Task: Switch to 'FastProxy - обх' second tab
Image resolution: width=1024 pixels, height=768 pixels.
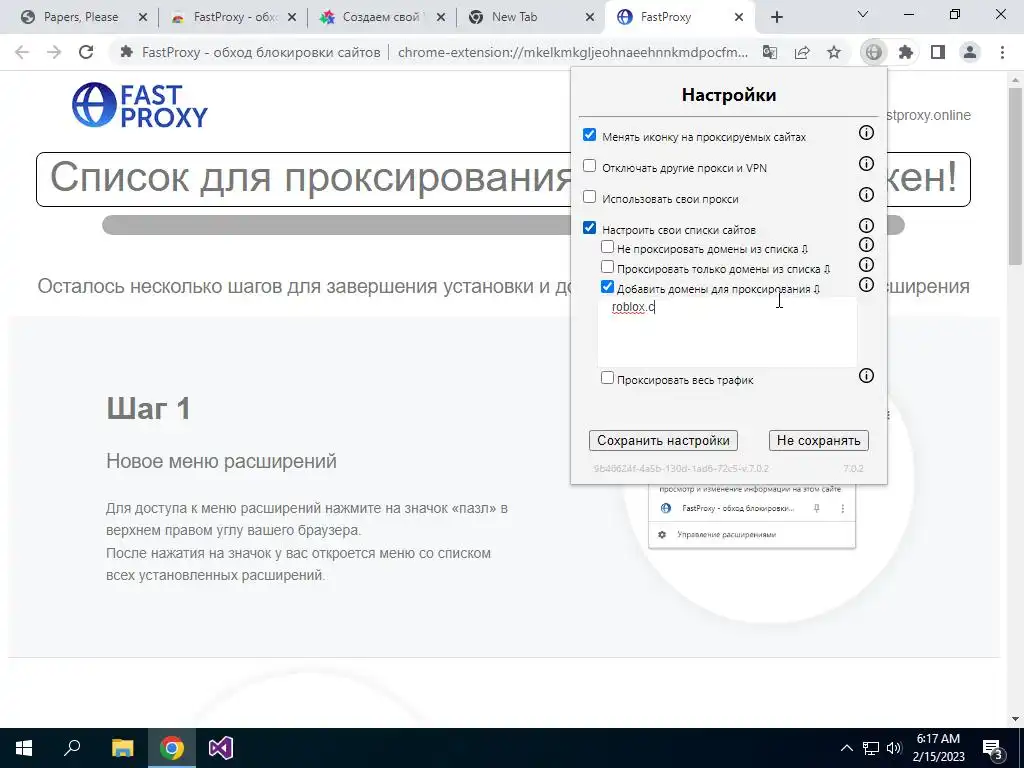Action: tap(234, 17)
